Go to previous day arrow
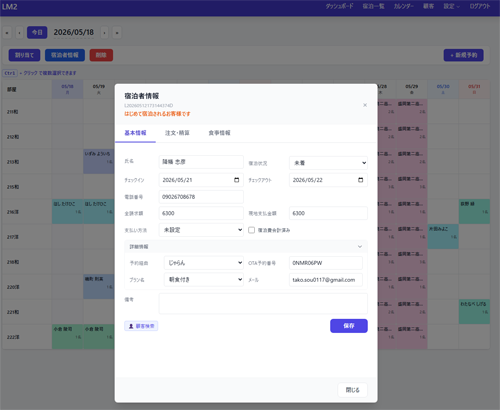The height and width of the screenshot is (410, 500). click(19, 33)
